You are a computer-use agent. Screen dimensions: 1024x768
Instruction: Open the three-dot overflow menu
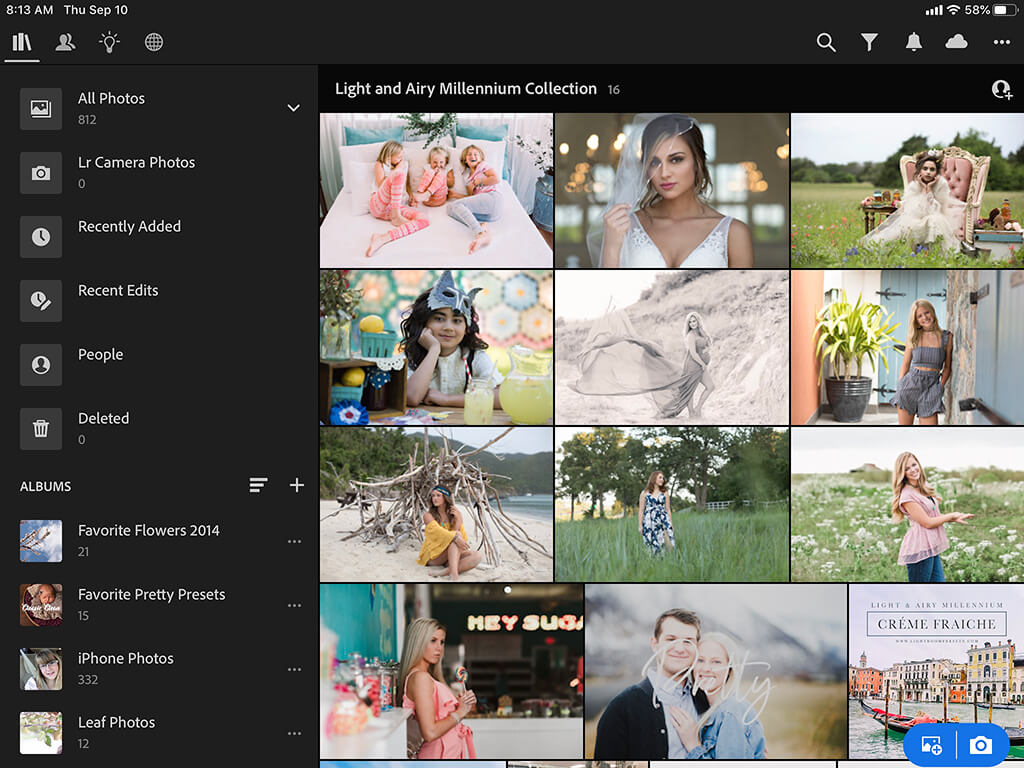point(1000,42)
